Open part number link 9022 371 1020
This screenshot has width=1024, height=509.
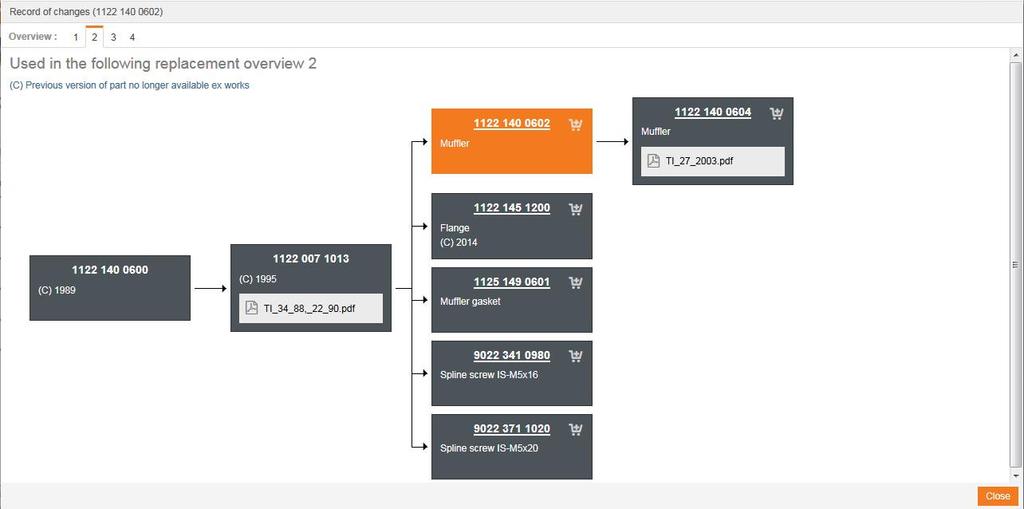[511, 429]
